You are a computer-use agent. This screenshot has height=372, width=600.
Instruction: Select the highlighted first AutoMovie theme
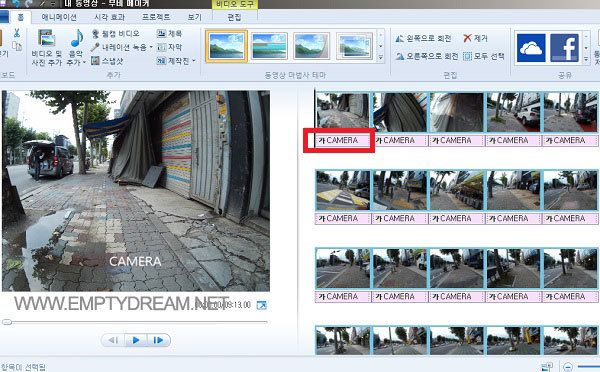(227, 46)
